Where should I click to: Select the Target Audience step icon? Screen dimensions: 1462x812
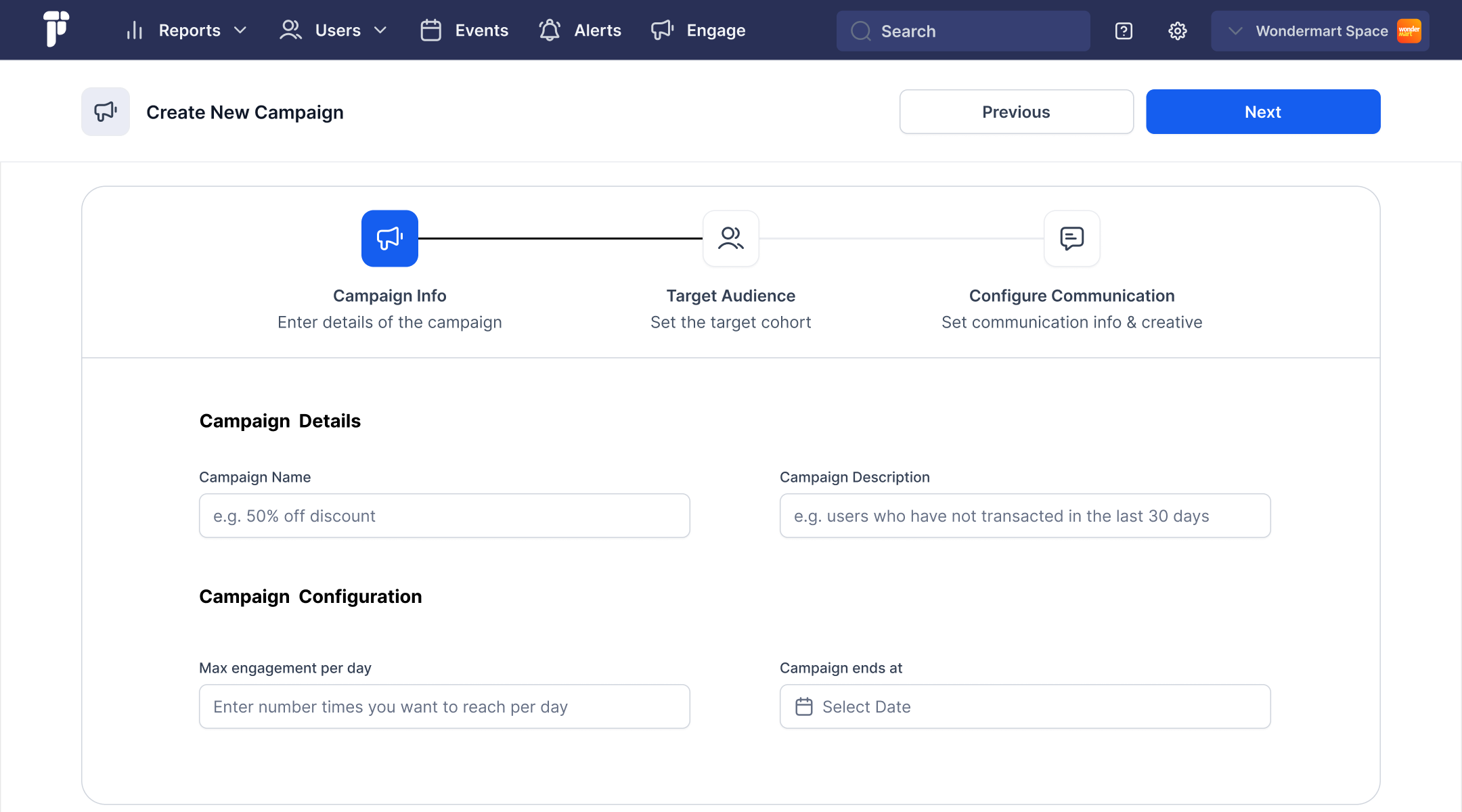pyautogui.click(x=730, y=238)
